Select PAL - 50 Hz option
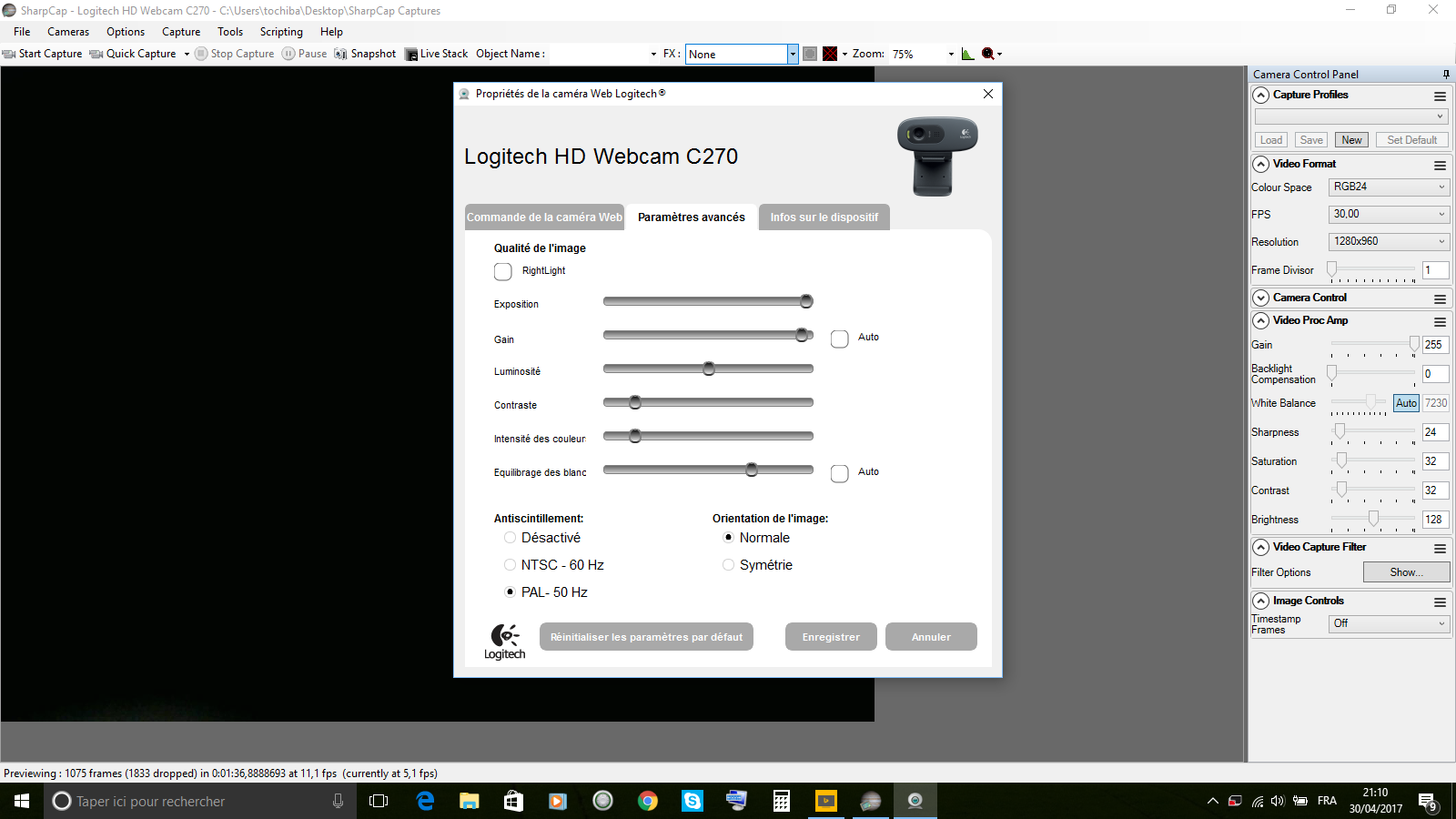The height and width of the screenshot is (819, 1456). (510, 591)
